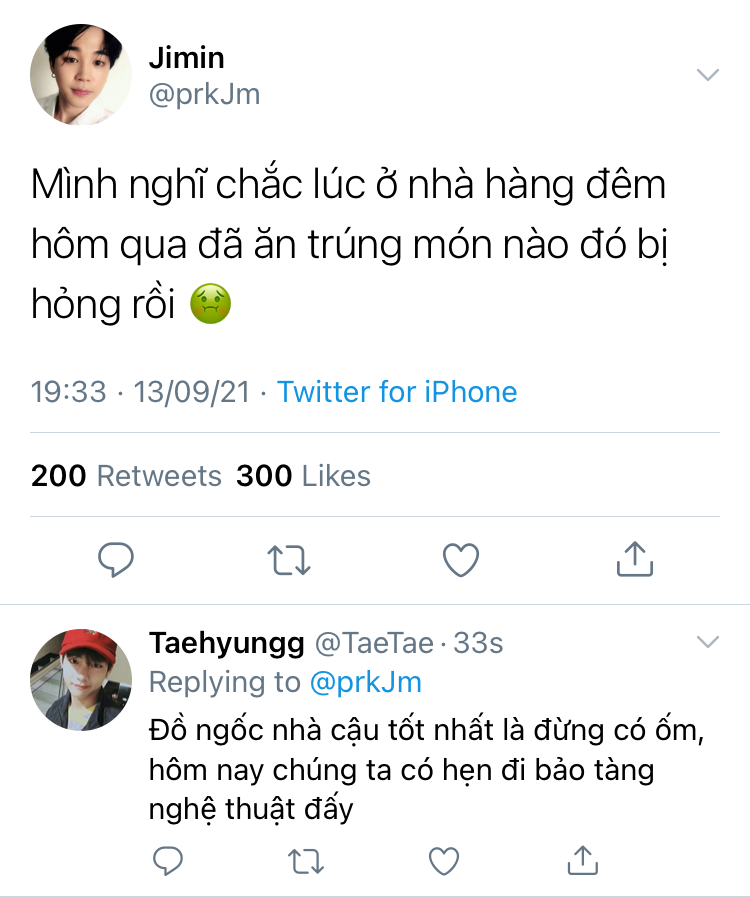750x897 pixels.
Task: Open the @prkJm mention in the reply
Action: pos(366,682)
